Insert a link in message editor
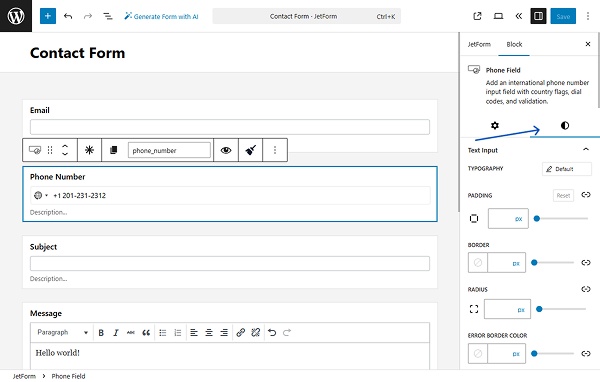600x382 pixels. 240,333
